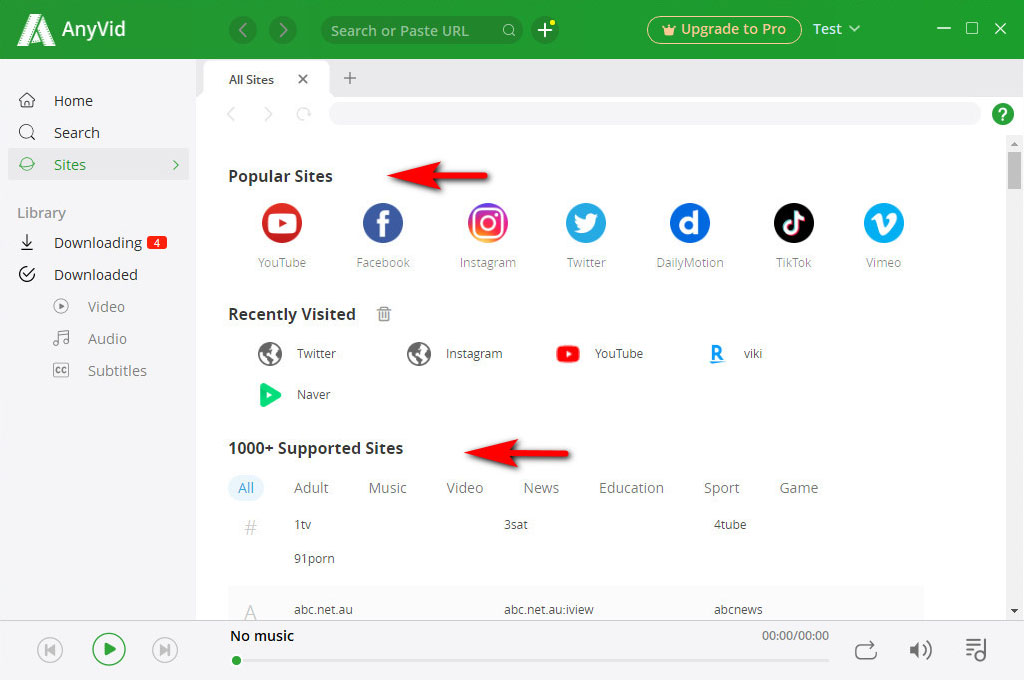Open TikTok site icon
Screen dimensions: 1024x680
pos(793,223)
